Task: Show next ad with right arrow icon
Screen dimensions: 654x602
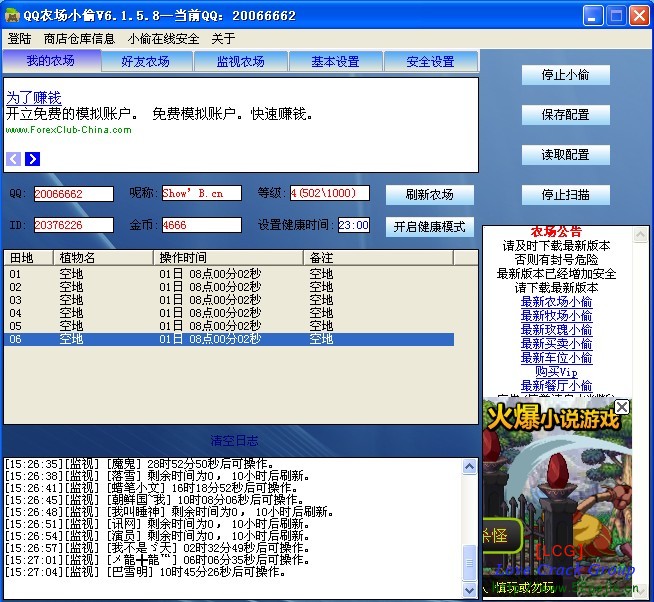Action: [33, 159]
